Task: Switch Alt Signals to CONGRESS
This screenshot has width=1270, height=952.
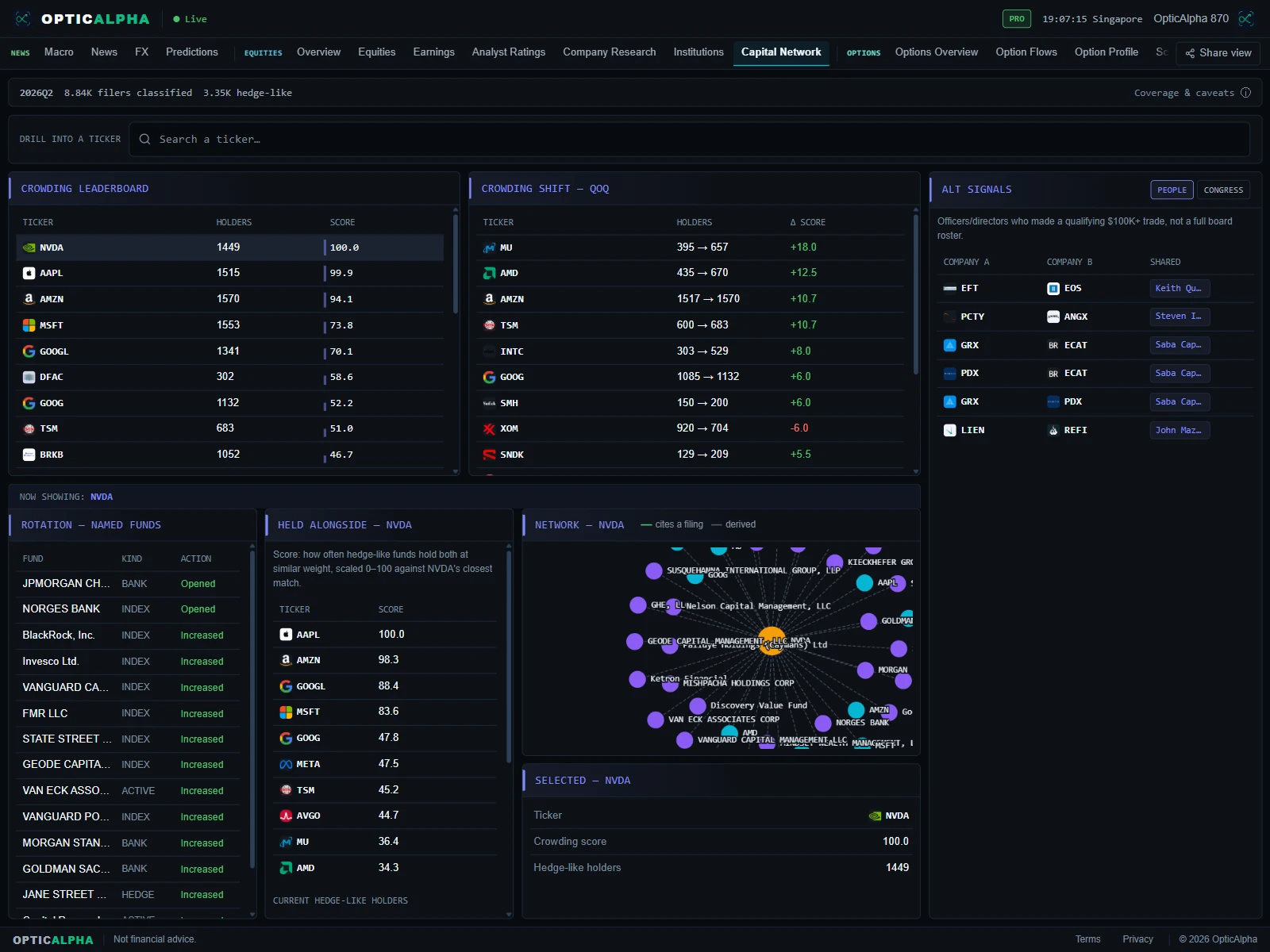Action: (x=1223, y=190)
